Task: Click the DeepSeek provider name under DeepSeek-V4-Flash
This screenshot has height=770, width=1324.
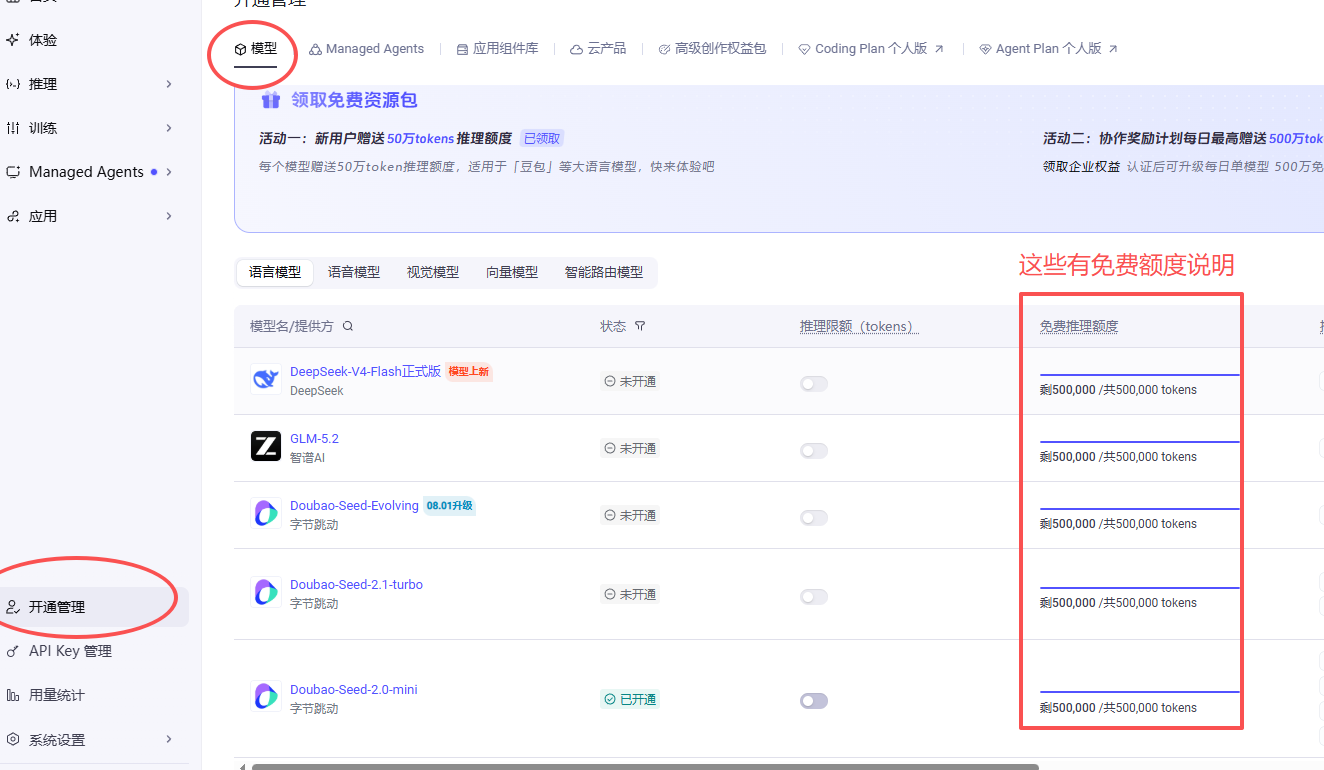Action: (316, 390)
